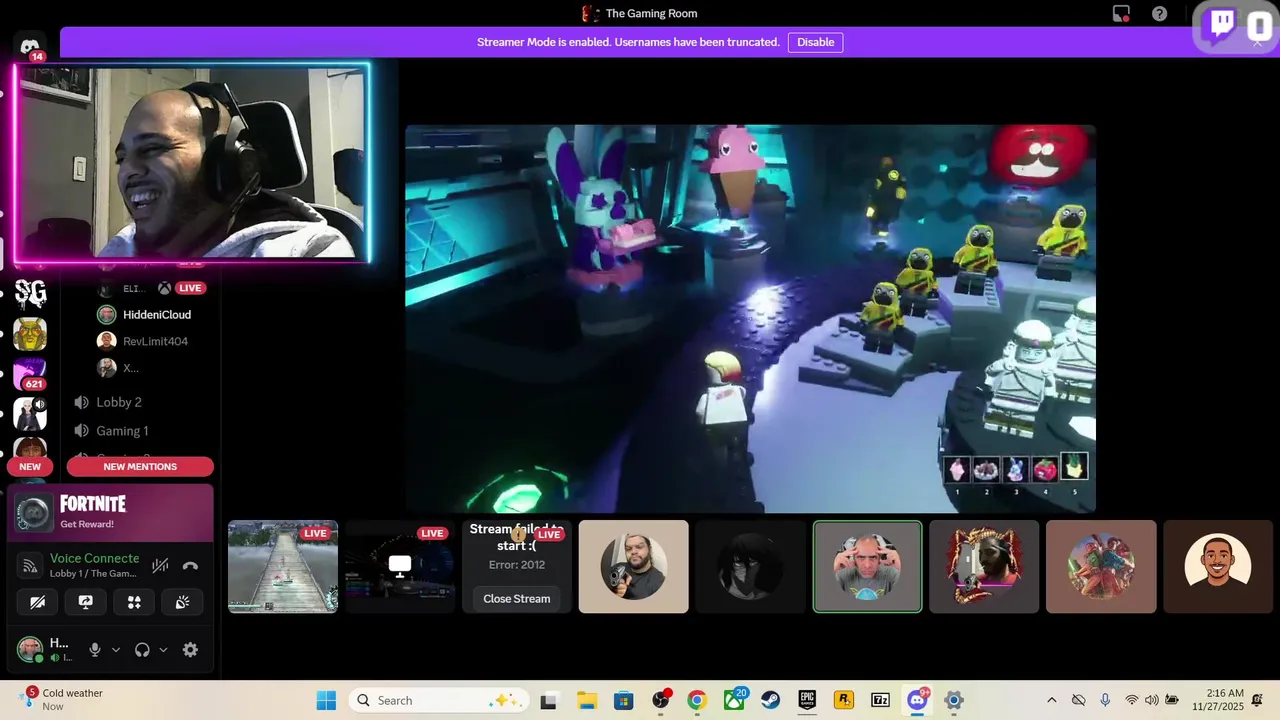
Task: Open Steam from taskbar
Action: (x=771, y=701)
